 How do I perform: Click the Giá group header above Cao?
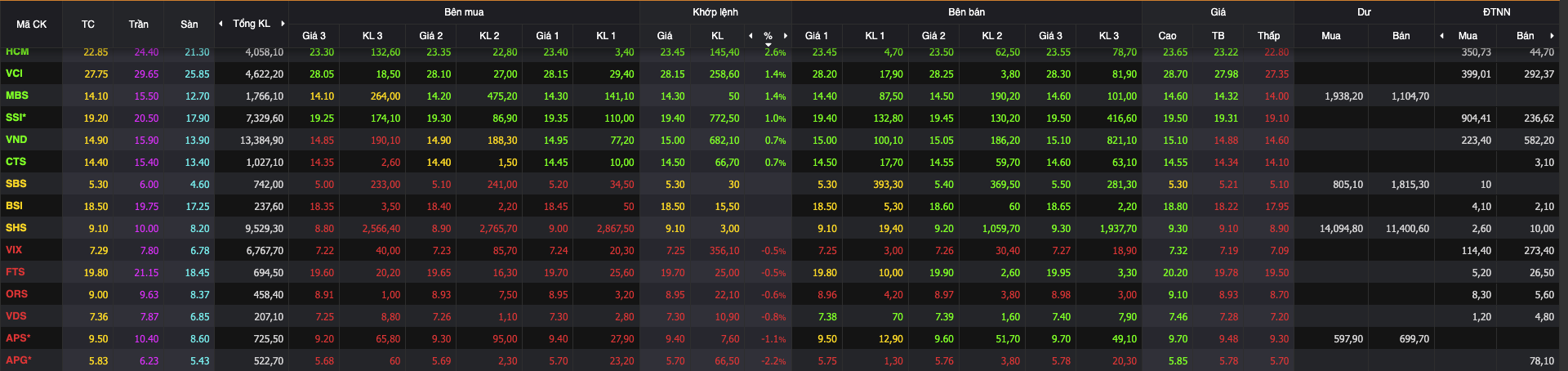1218,12
